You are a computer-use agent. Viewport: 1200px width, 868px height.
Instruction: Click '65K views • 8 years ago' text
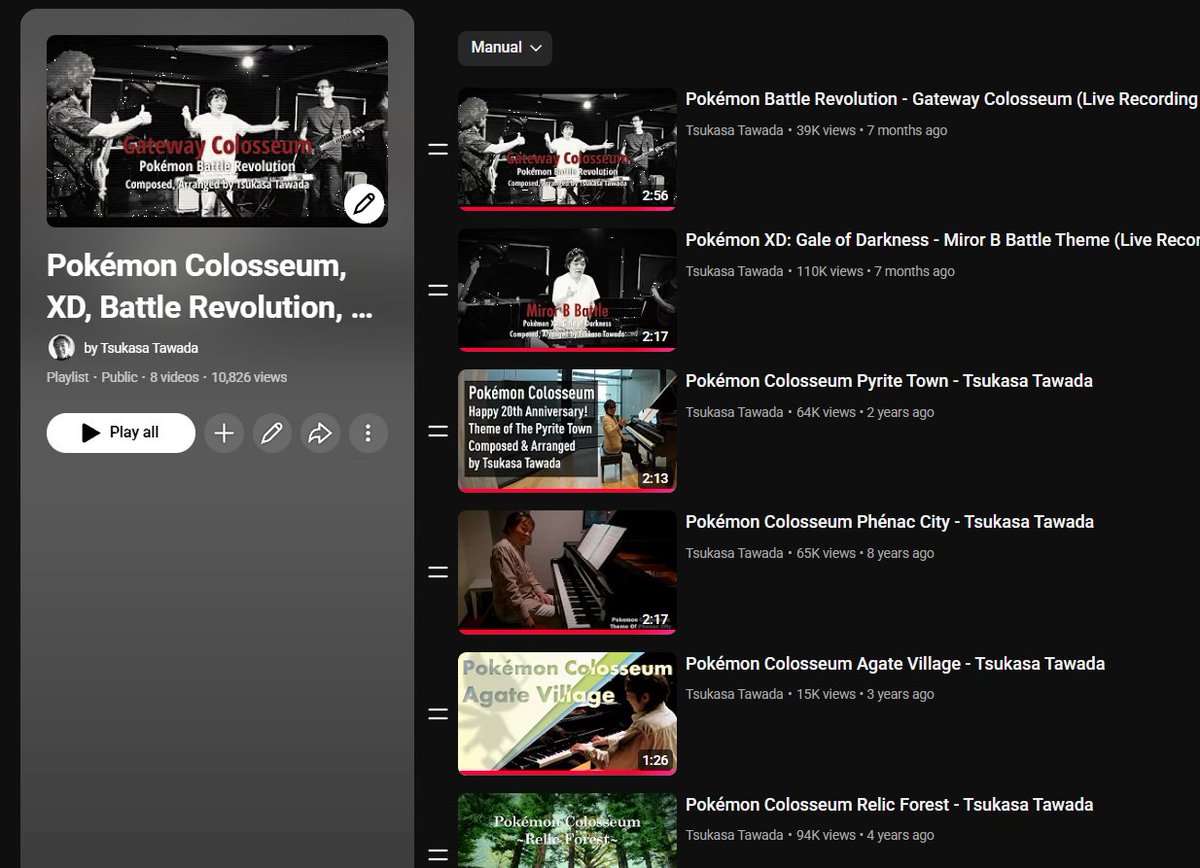pyautogui.click(x=865, y=553)
